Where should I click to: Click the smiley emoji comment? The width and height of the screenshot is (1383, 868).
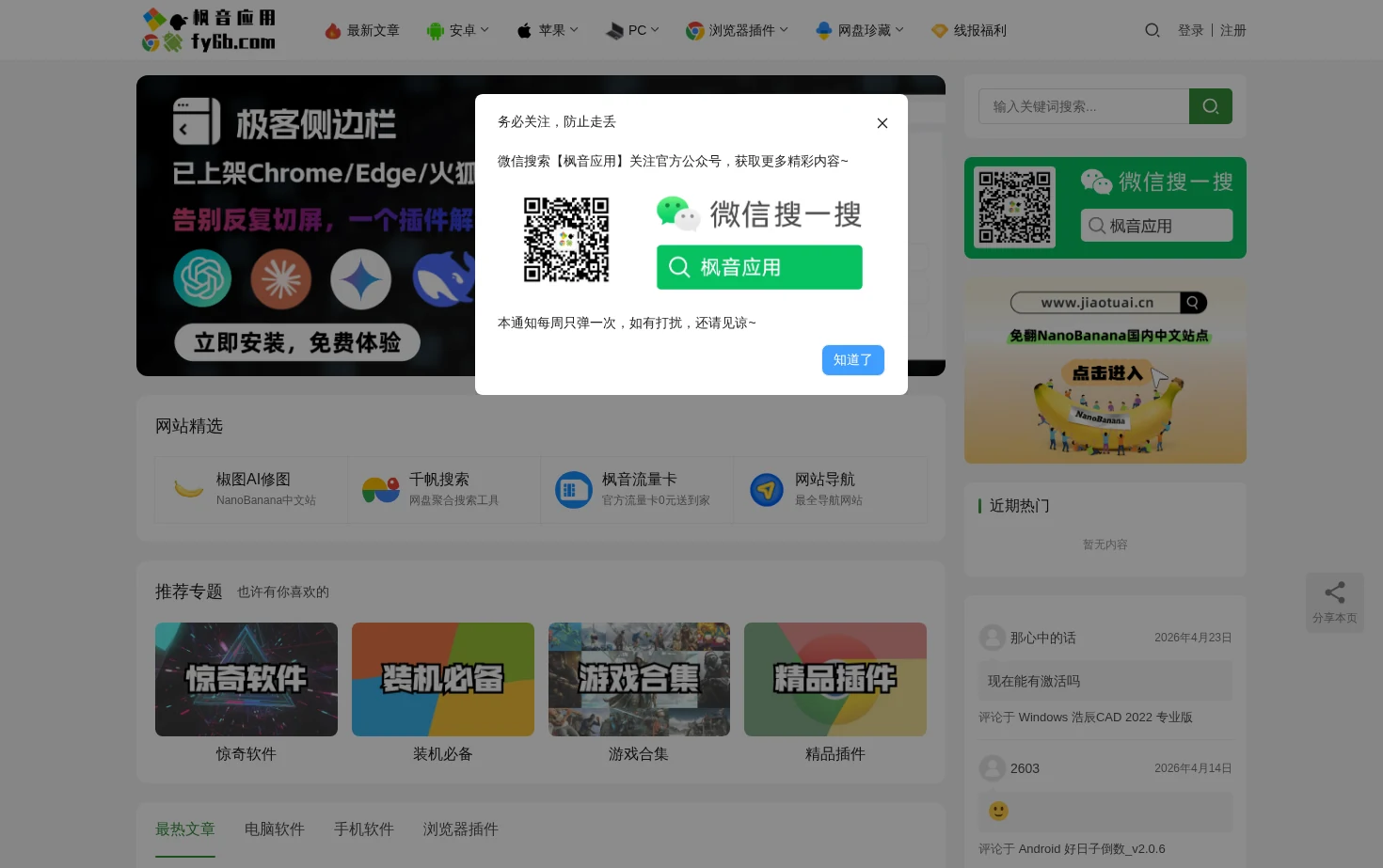(998, 811)
